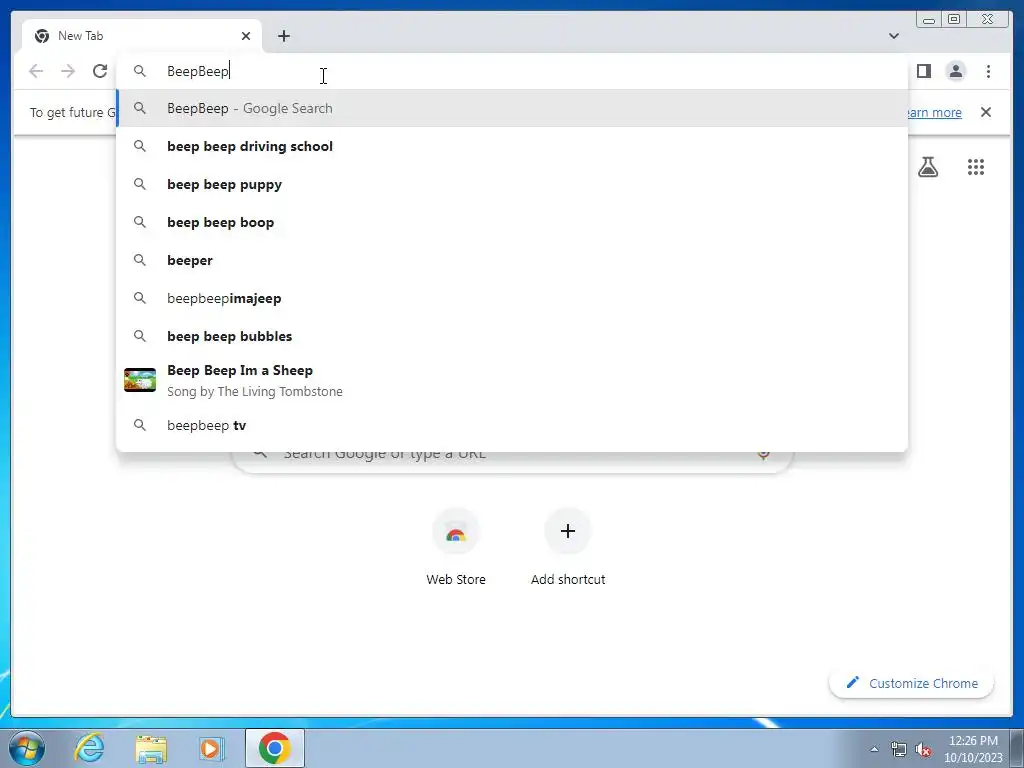Click the magnifier icon beside beeper
Image resolution: width=1024 pixels, height=768 pixels.
coord(140,260)
